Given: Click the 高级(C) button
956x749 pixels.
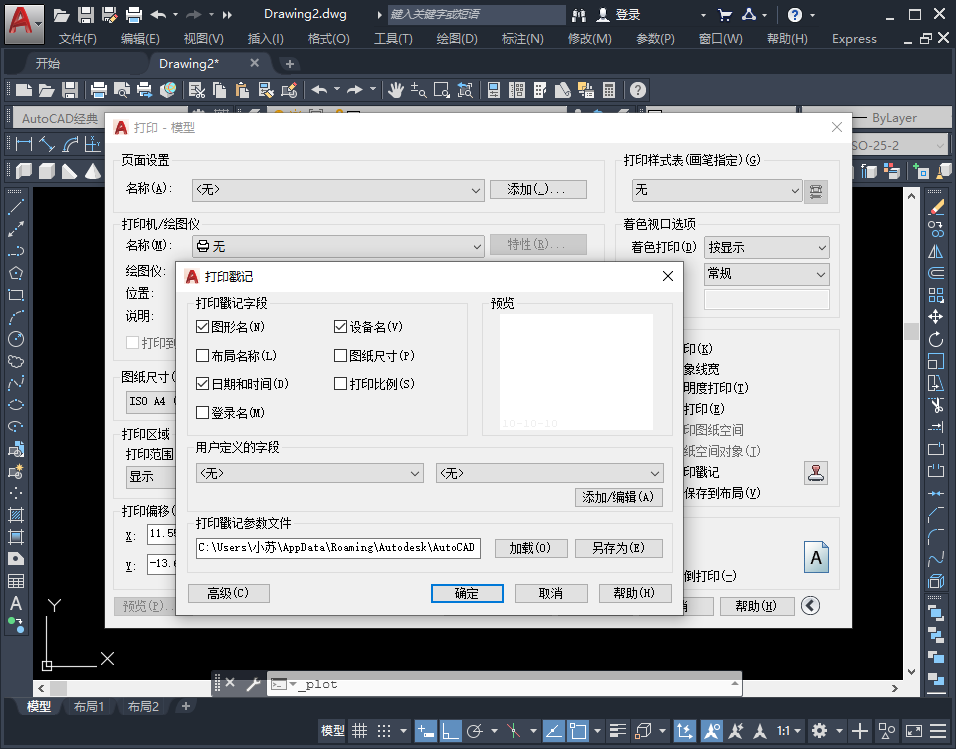Looking at the screenshot, I should (229, 593).
